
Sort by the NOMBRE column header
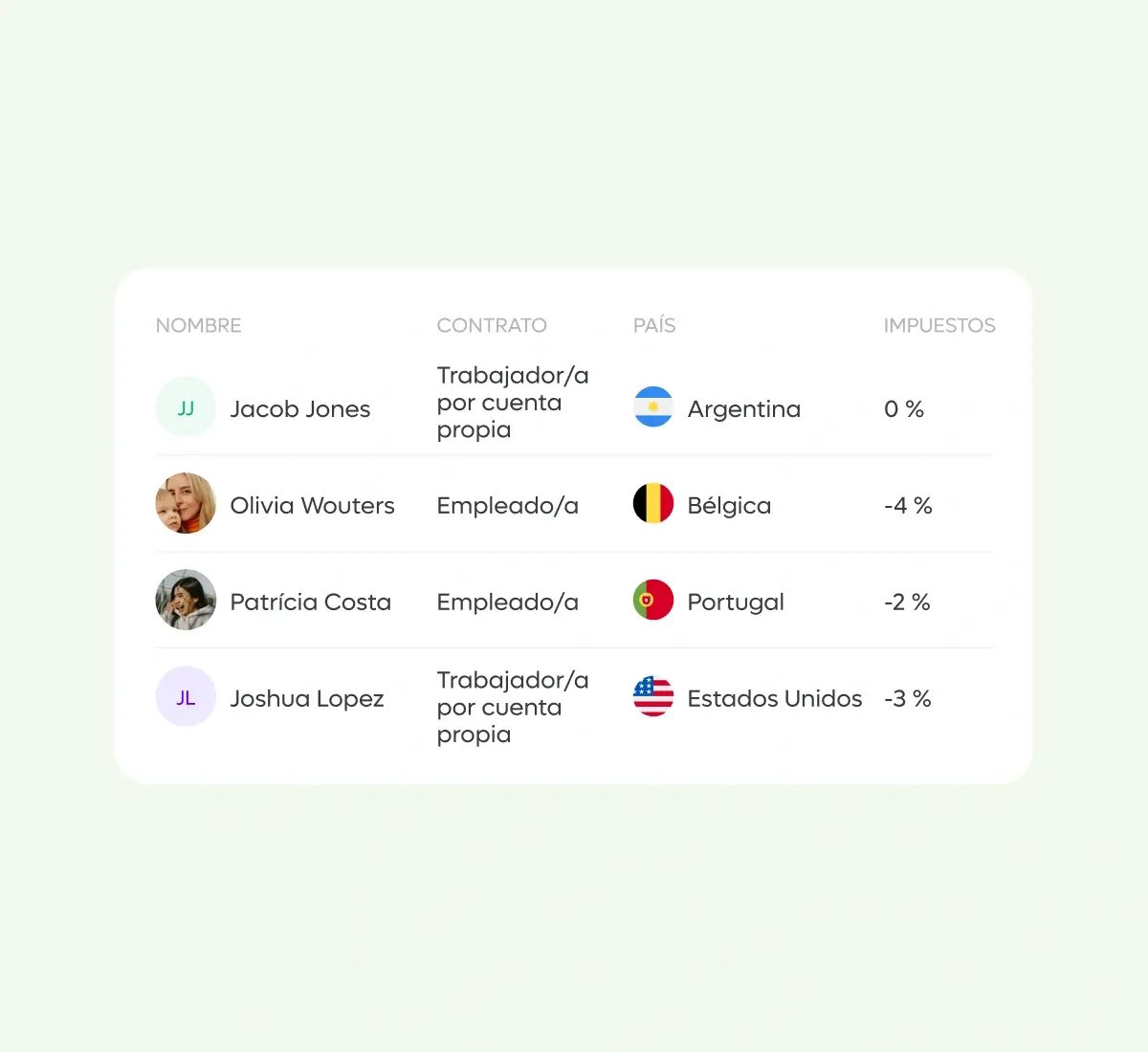(198, 325)
